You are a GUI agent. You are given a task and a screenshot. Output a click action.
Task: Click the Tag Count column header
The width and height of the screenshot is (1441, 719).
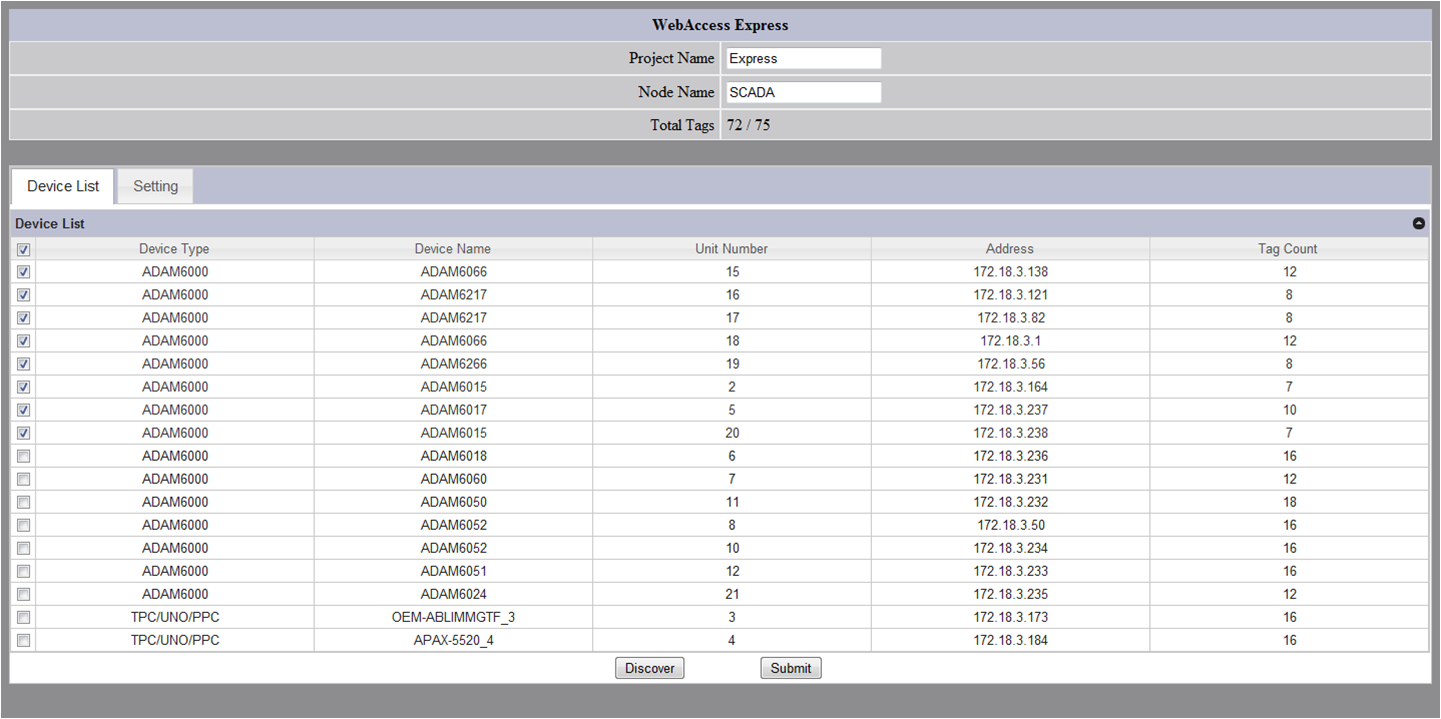[1288, 249]
